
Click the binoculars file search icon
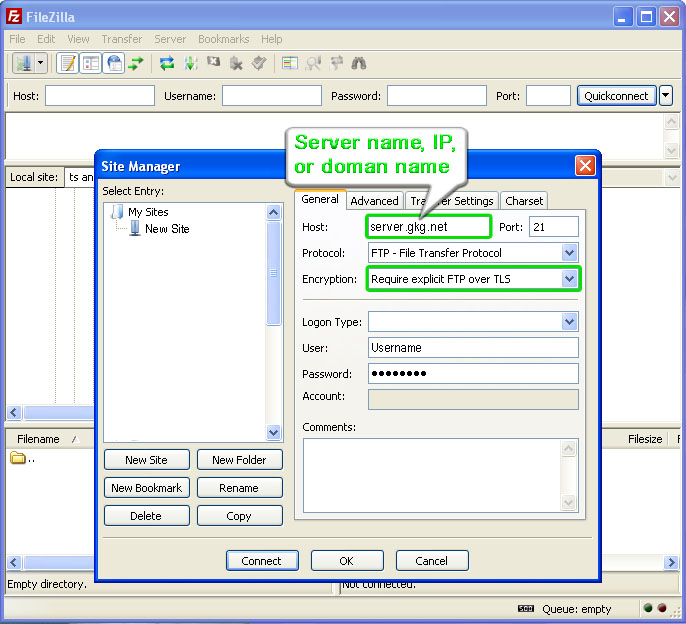(359, 63)
